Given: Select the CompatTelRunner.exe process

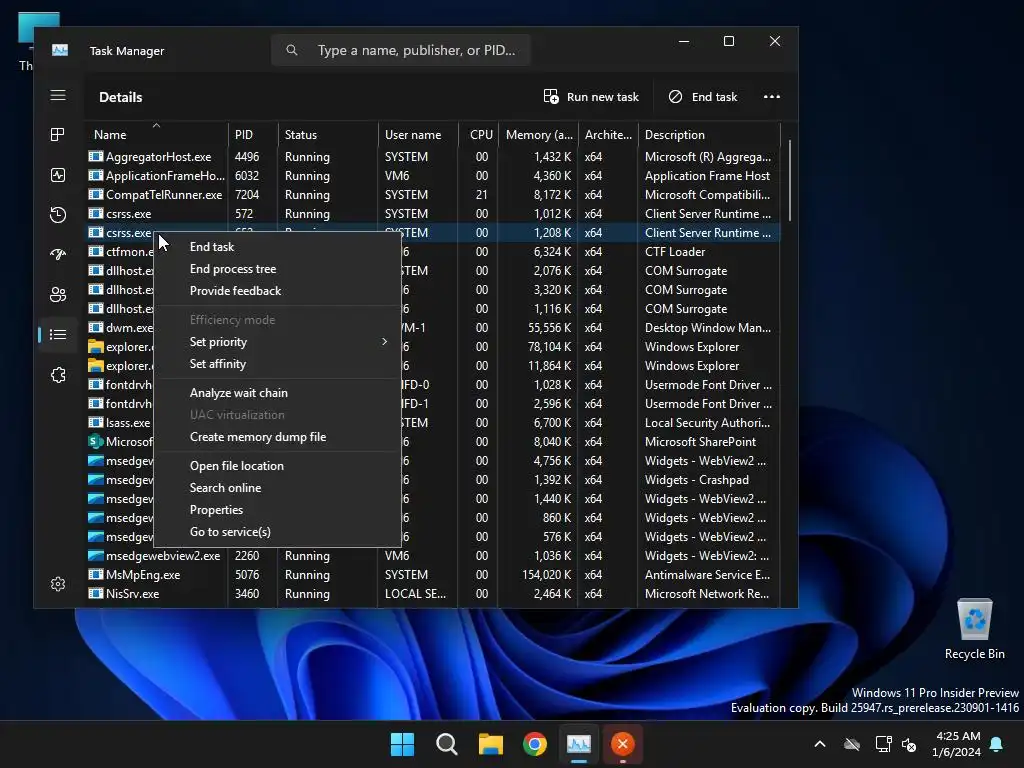Looking at the screenshot, I should 432,195.
